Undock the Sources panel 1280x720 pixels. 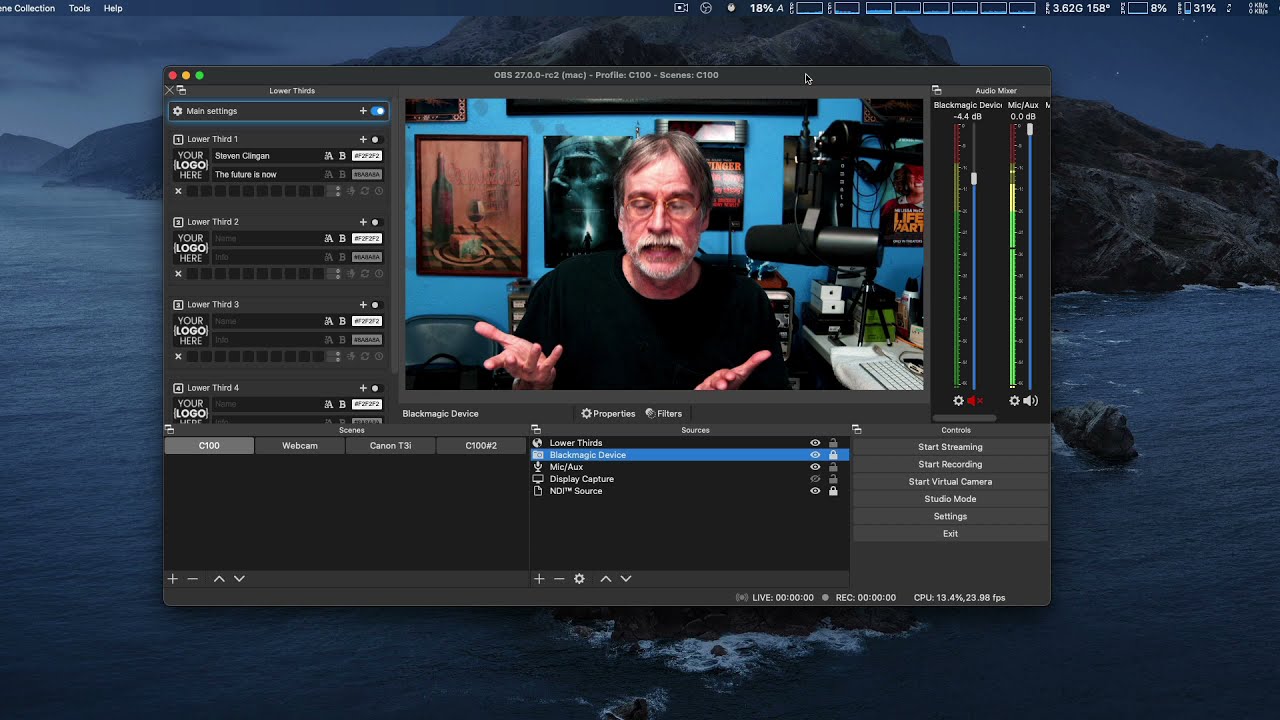pyautogui.click(x=536, y=430)
